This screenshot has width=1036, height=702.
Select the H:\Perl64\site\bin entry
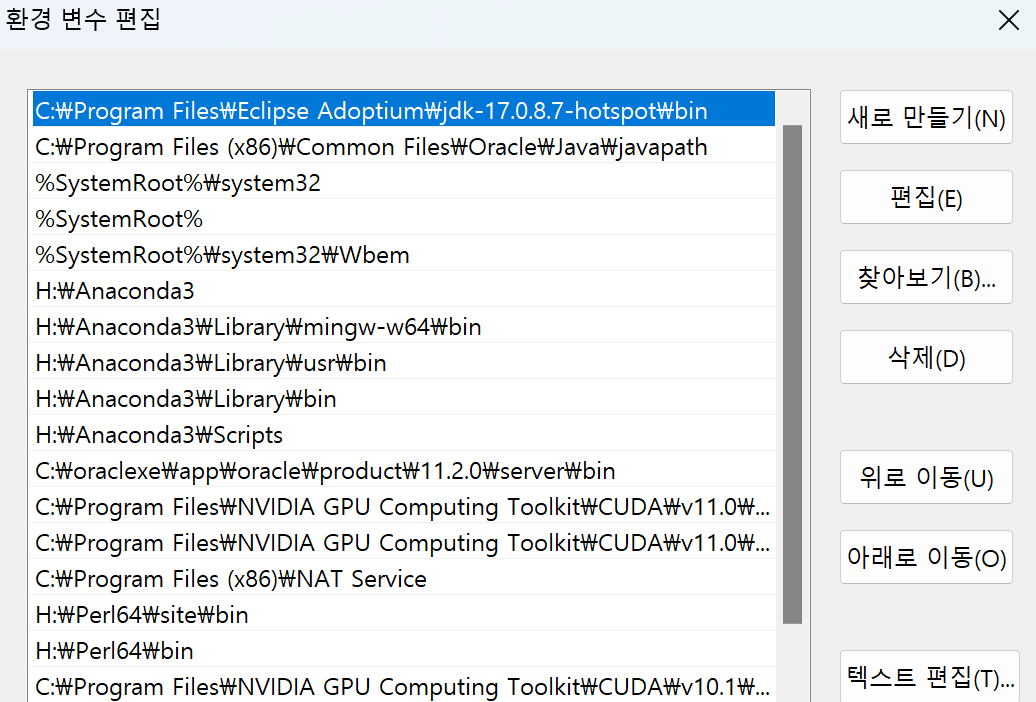(x=404, y=614)
